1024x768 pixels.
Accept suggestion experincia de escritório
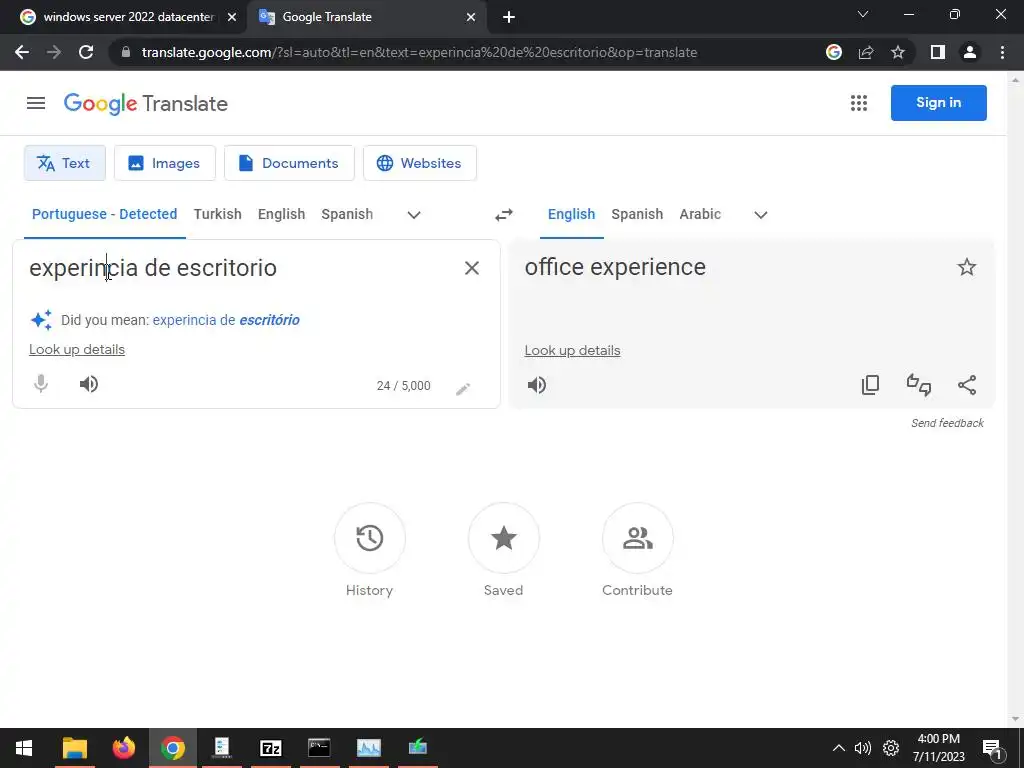(x=226, y=320)
